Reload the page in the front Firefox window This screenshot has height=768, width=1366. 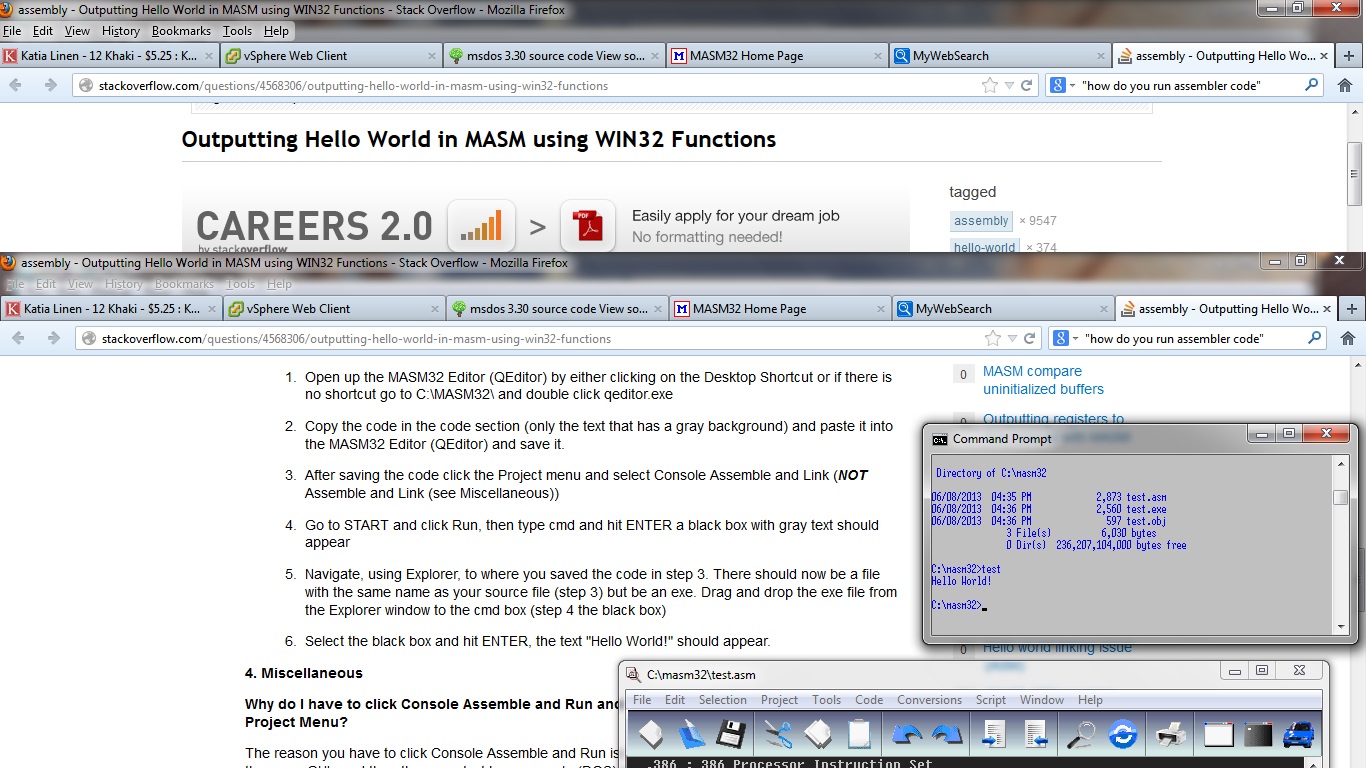tap(1029, 338)
